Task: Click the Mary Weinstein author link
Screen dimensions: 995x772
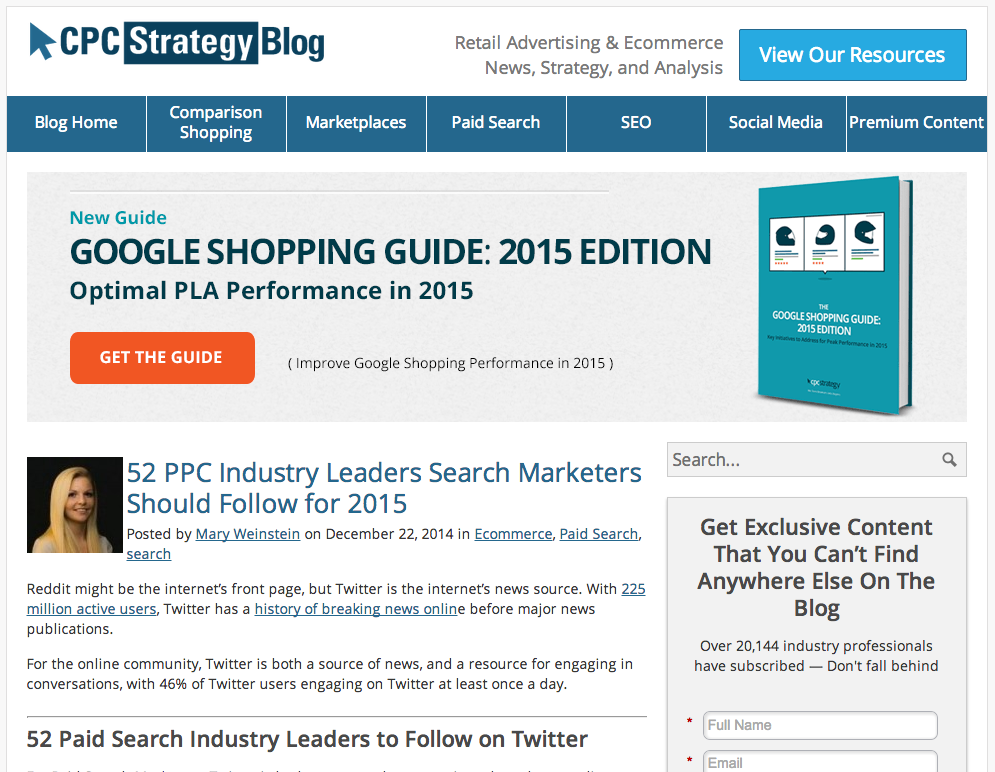Action: click(x=247, y=534)
